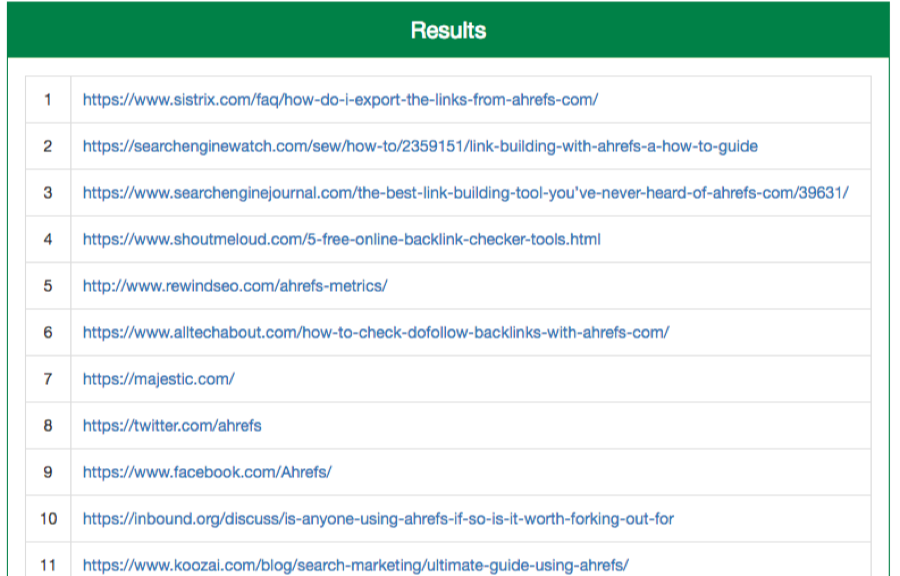Select row number 7 cell

(x=48, y=379)
